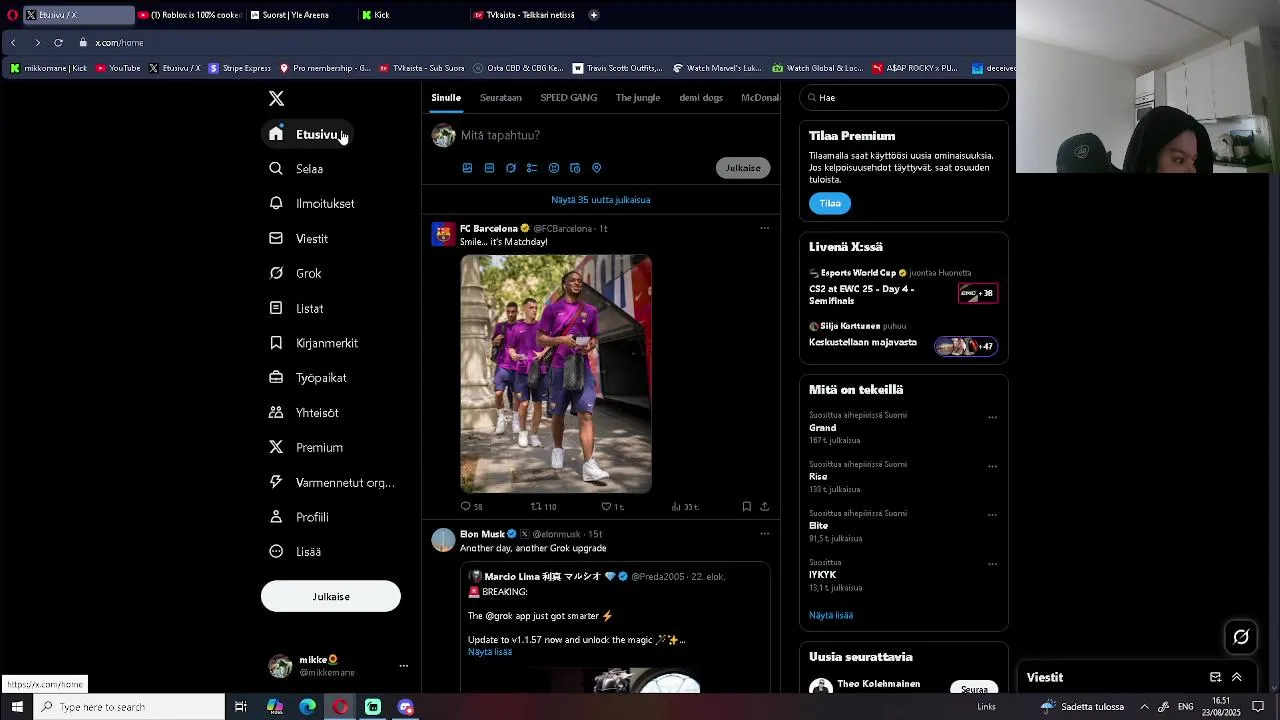Compose new message in Viestit drawer
1280x720 pixels.
click(x=1215, y=677)
